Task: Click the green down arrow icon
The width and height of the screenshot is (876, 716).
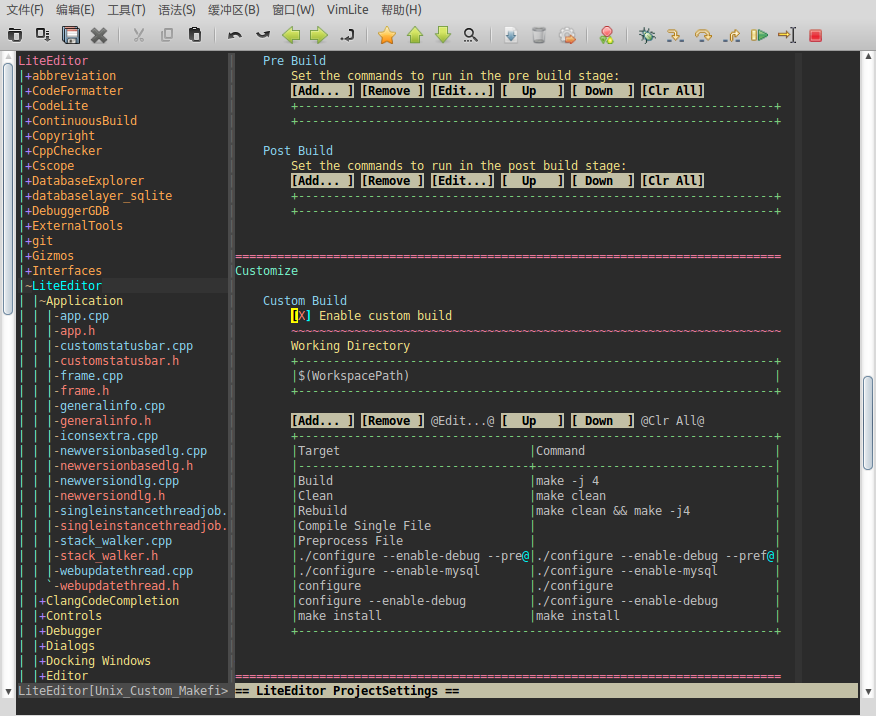Action: click(x=443, y=35)
